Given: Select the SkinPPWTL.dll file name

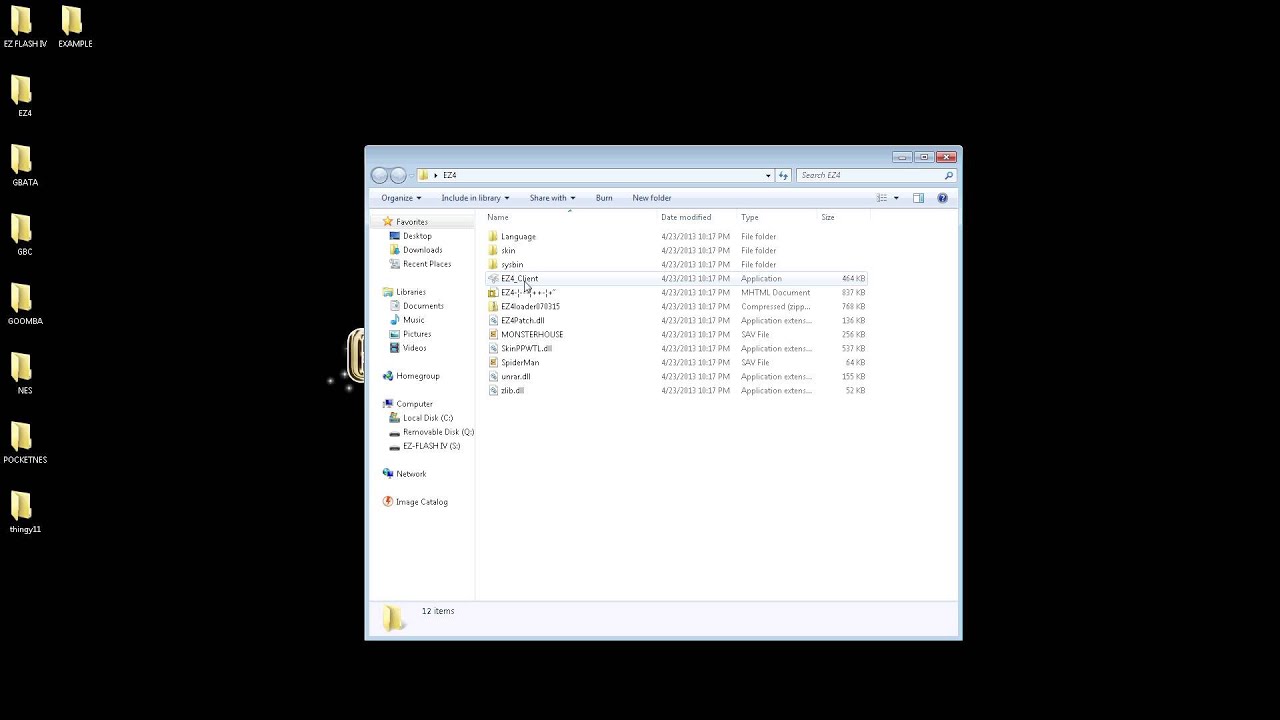Looking at the screenshot, I should pyautogui.click(x=526, y=349).
